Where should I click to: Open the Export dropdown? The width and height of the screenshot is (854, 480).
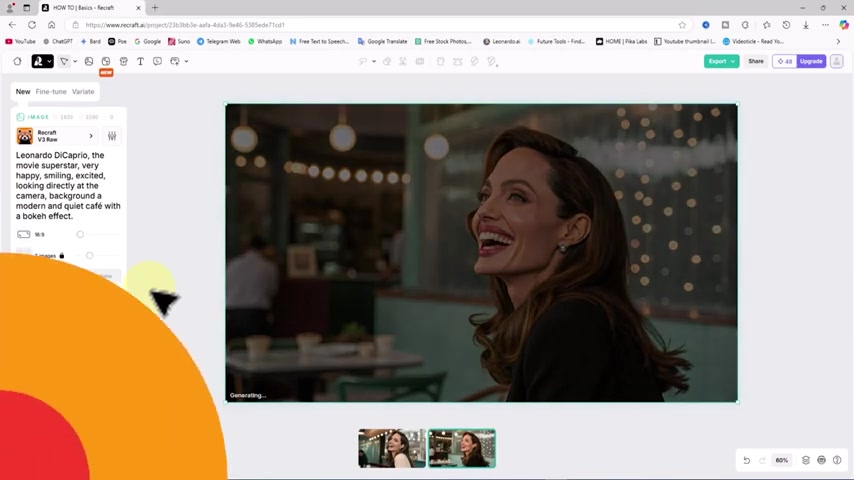(x=721, y=61)
